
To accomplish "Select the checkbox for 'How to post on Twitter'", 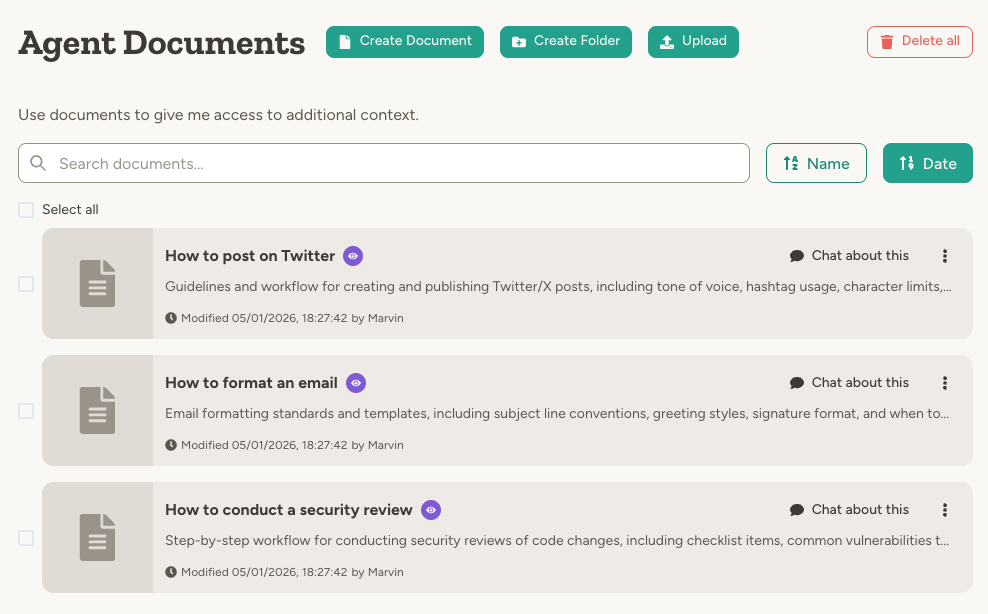I will (26, 283).
